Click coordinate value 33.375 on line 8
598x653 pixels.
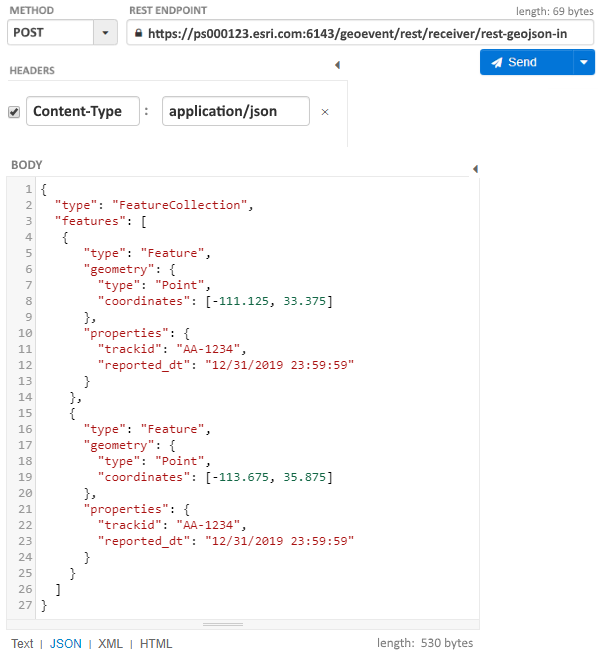click(x=304, y=301)
